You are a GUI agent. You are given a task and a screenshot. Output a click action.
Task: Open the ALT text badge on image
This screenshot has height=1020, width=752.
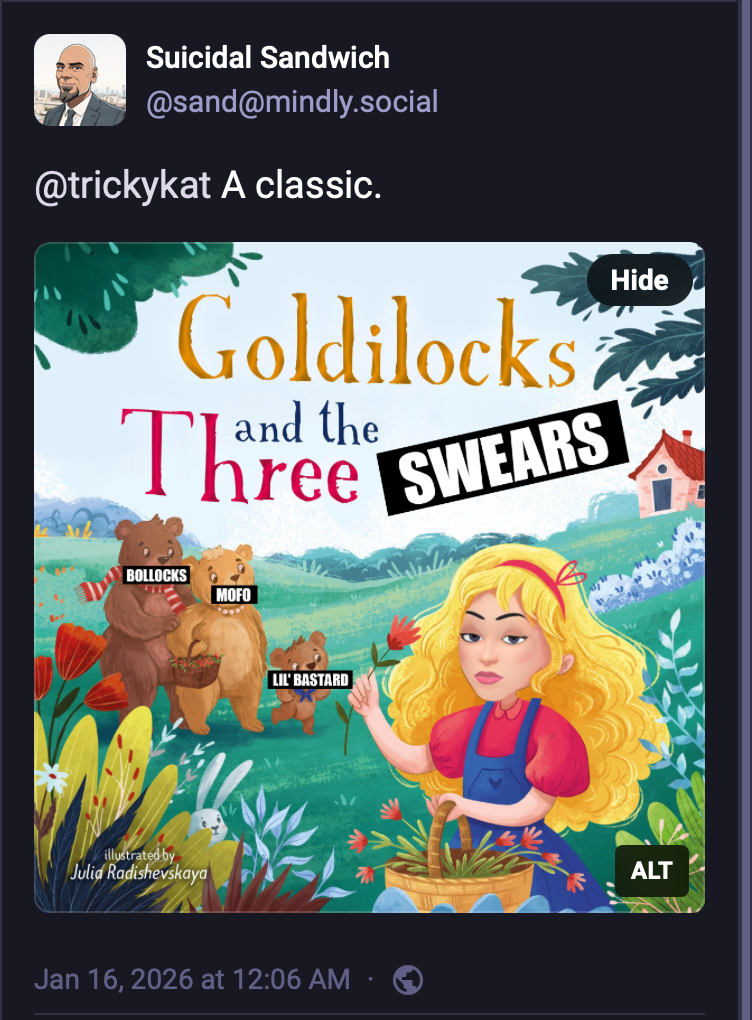(x=651, y=870)
